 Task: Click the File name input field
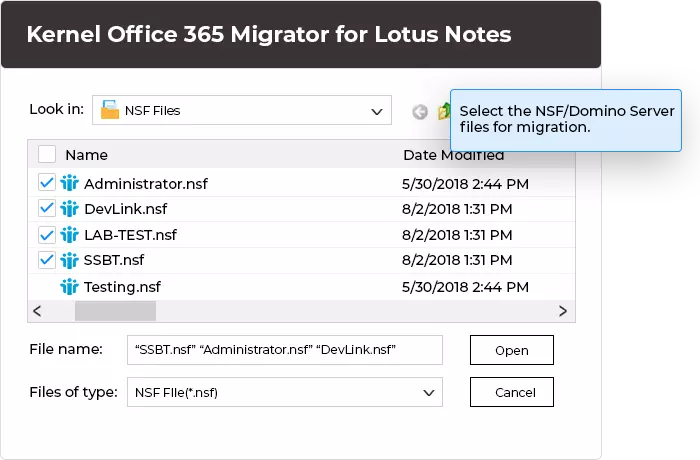pos(285,350)
